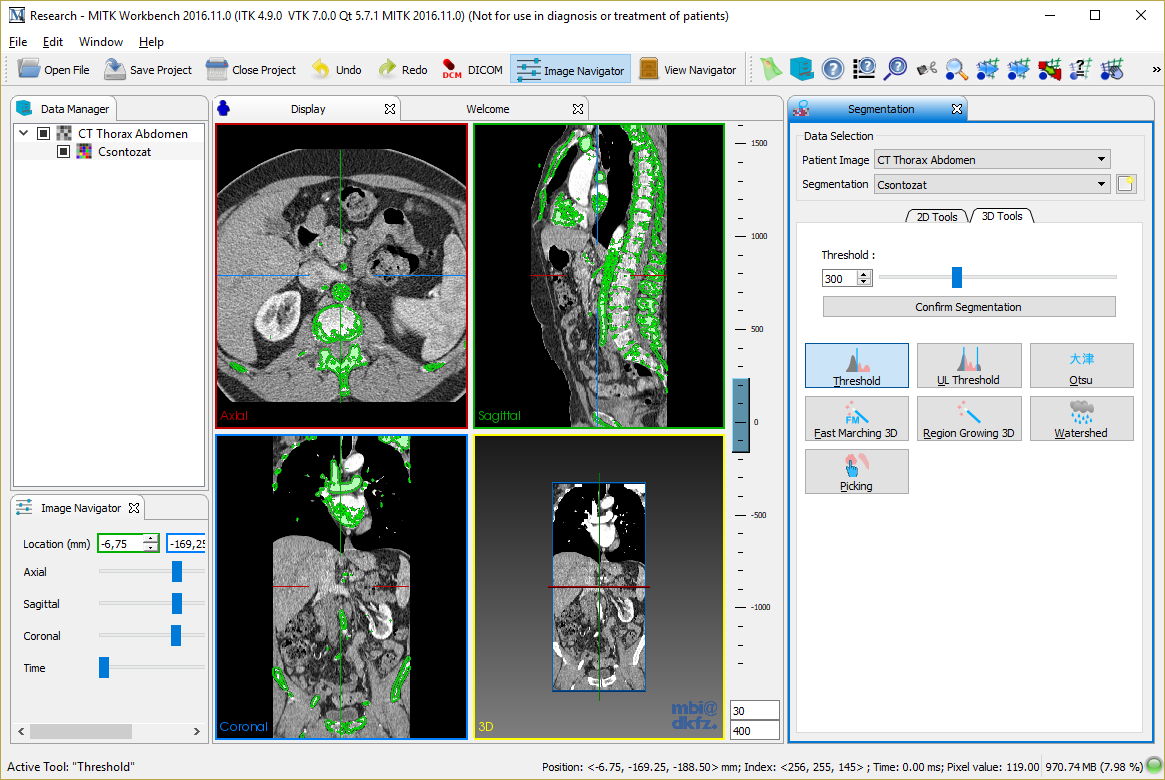Click the scissors icon in the toolbar
The image size is (1165, 780).
click(x=927, y=69)
